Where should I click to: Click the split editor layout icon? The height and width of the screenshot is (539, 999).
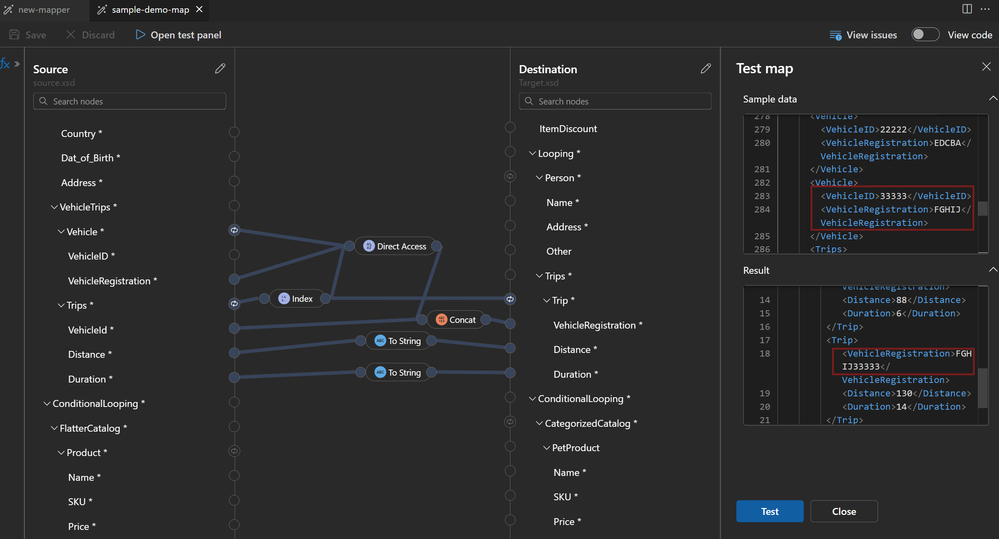click(x=967, y=9)
